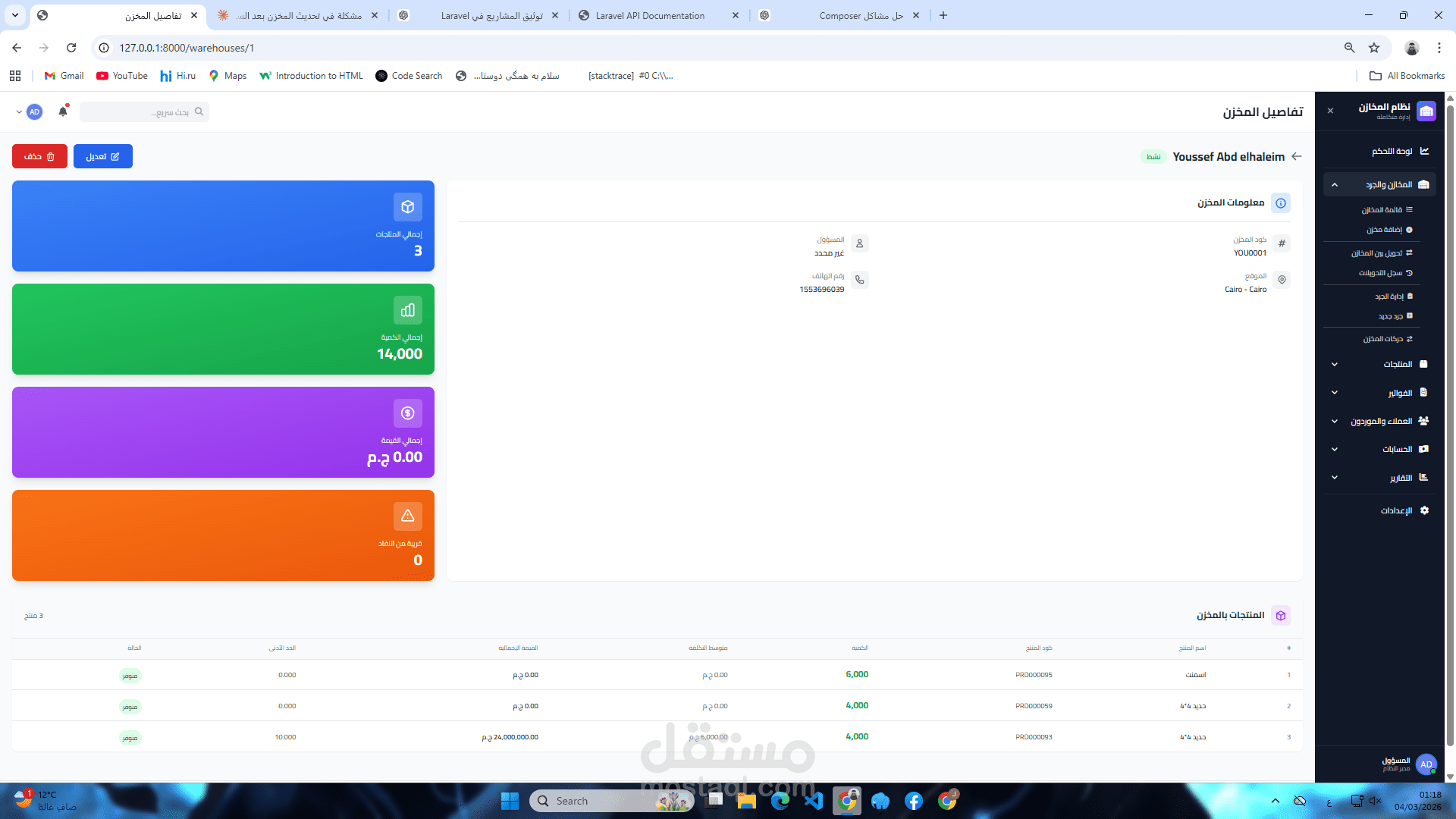Click the نظام المخازن warehouse logo icon
The height and width of the screenshot is (819, 1456).
pos(1426,111)
